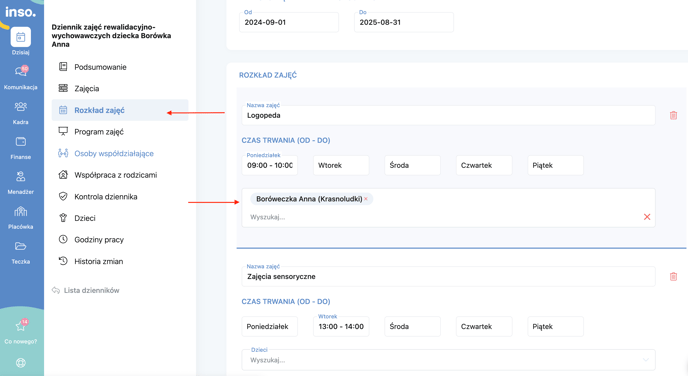Viewport: 688px width, 376px height.
Task: Click the Od start date field
Action: 289,22
